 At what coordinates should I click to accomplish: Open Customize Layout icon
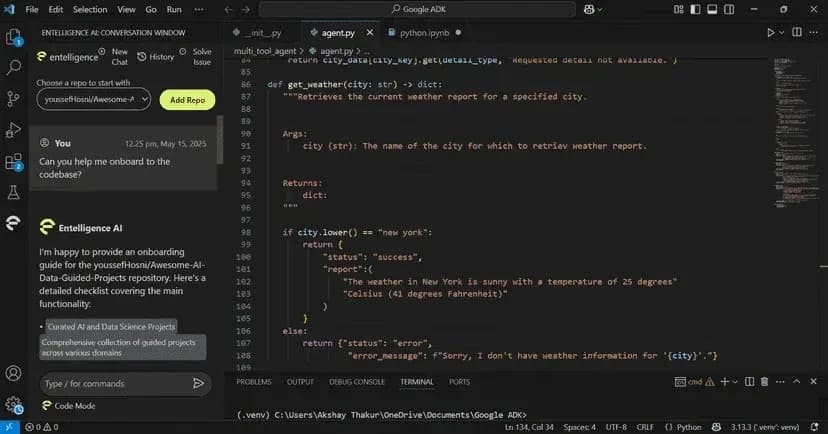pyautogui.click(x=679, y=10)
